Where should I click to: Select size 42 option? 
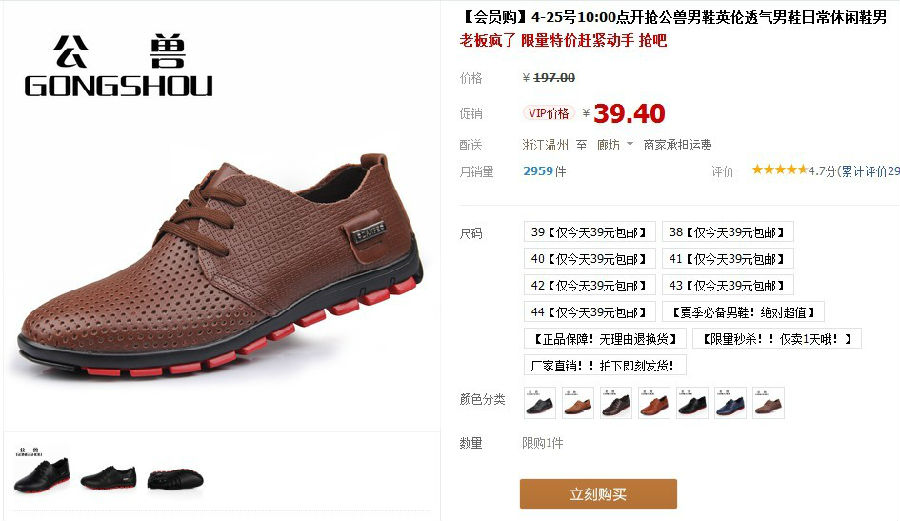[589, 285]
